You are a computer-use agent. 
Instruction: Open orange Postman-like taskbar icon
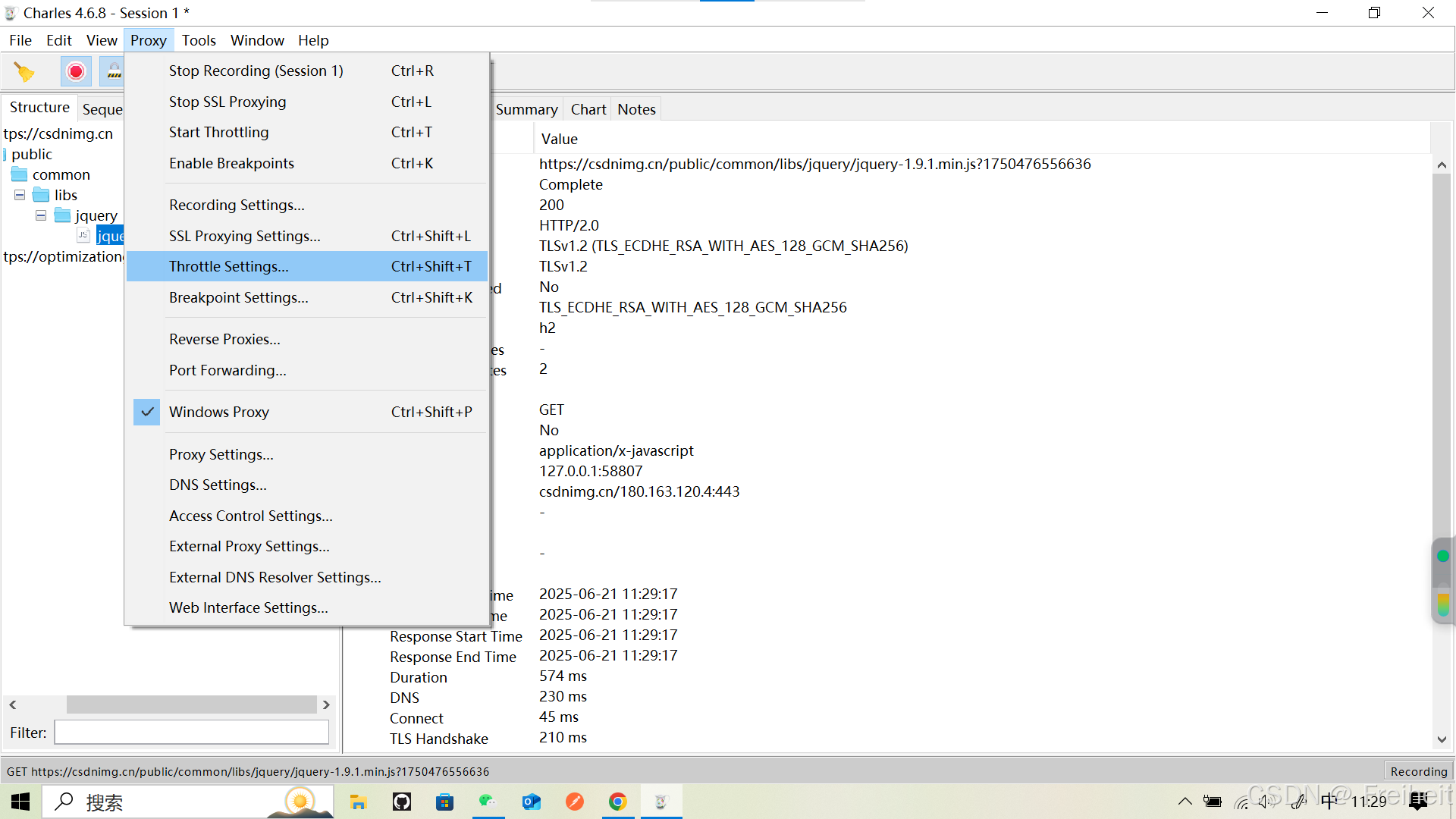575,802
